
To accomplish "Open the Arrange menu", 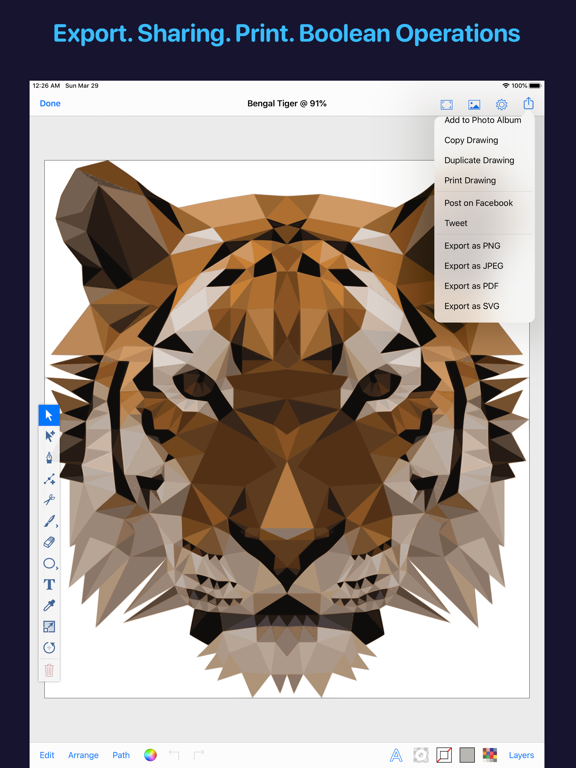I will coord(83,755).
